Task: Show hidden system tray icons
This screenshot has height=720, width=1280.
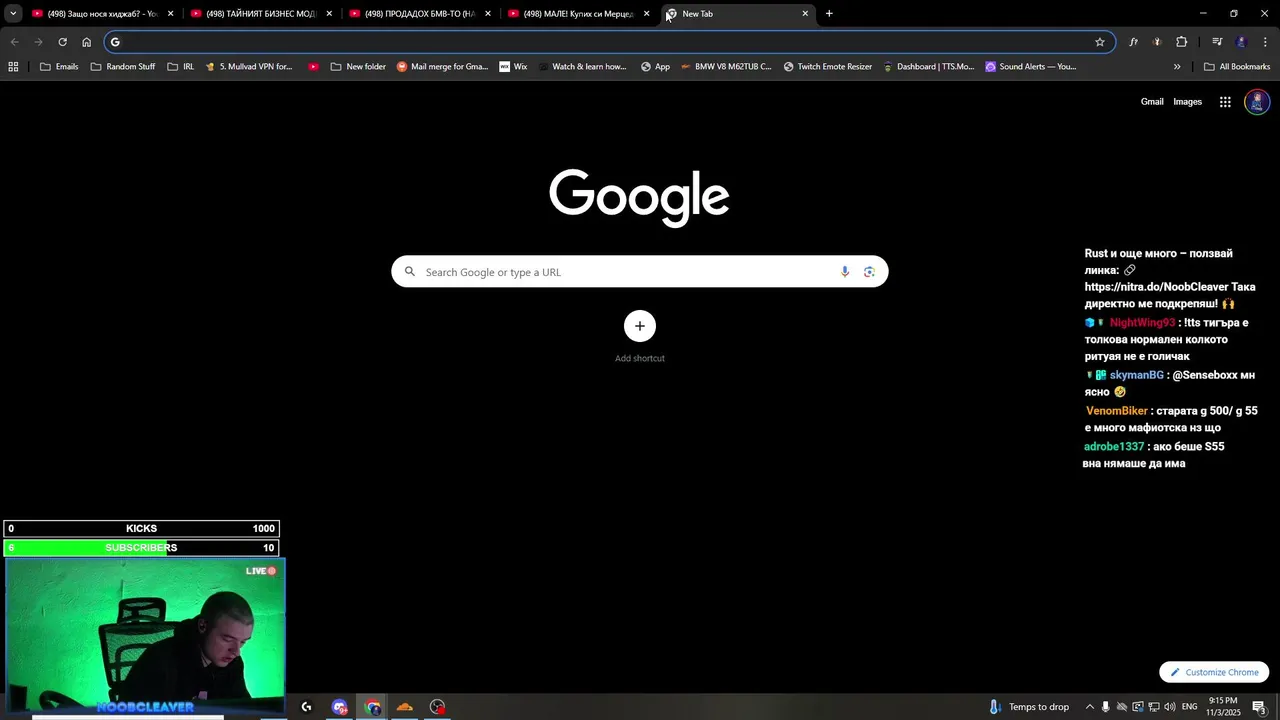Action: click(1089, 707)
